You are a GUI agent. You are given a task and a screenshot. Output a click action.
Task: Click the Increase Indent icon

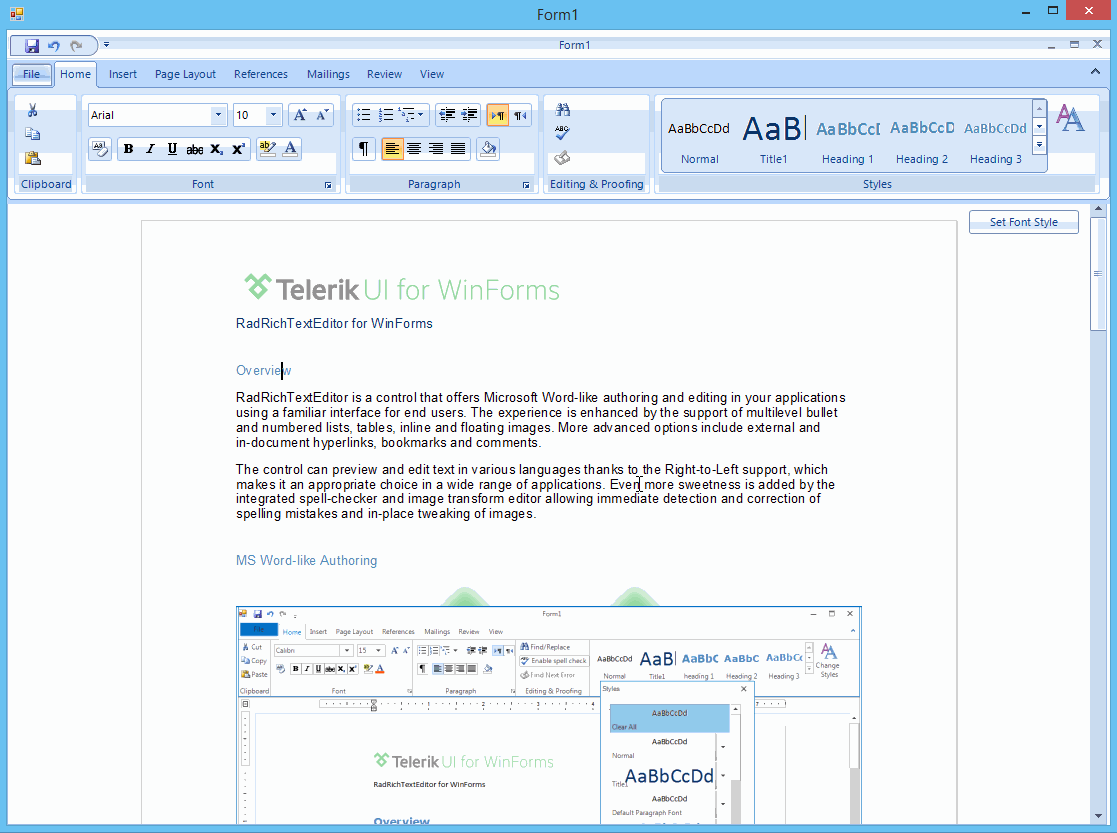[x=469, y=115]
